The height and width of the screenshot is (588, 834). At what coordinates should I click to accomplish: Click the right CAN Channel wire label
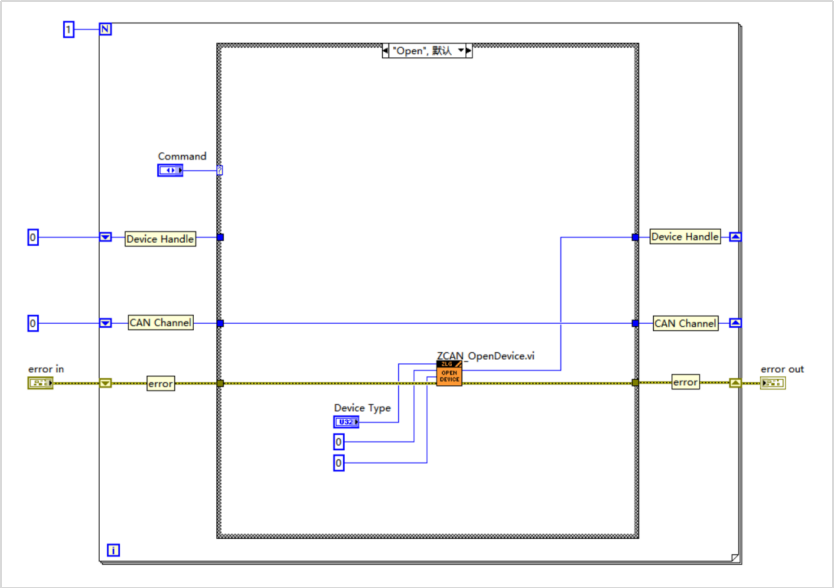point(686,324)
